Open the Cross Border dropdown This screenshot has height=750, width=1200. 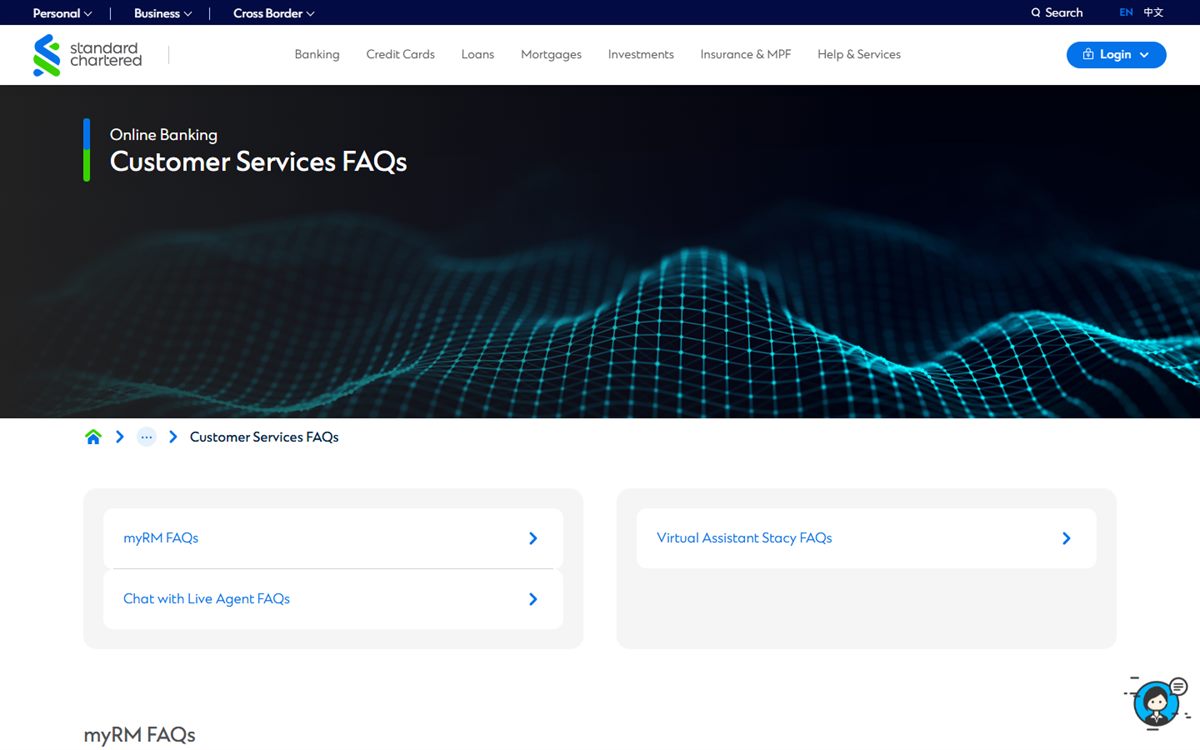pos(274,13)
